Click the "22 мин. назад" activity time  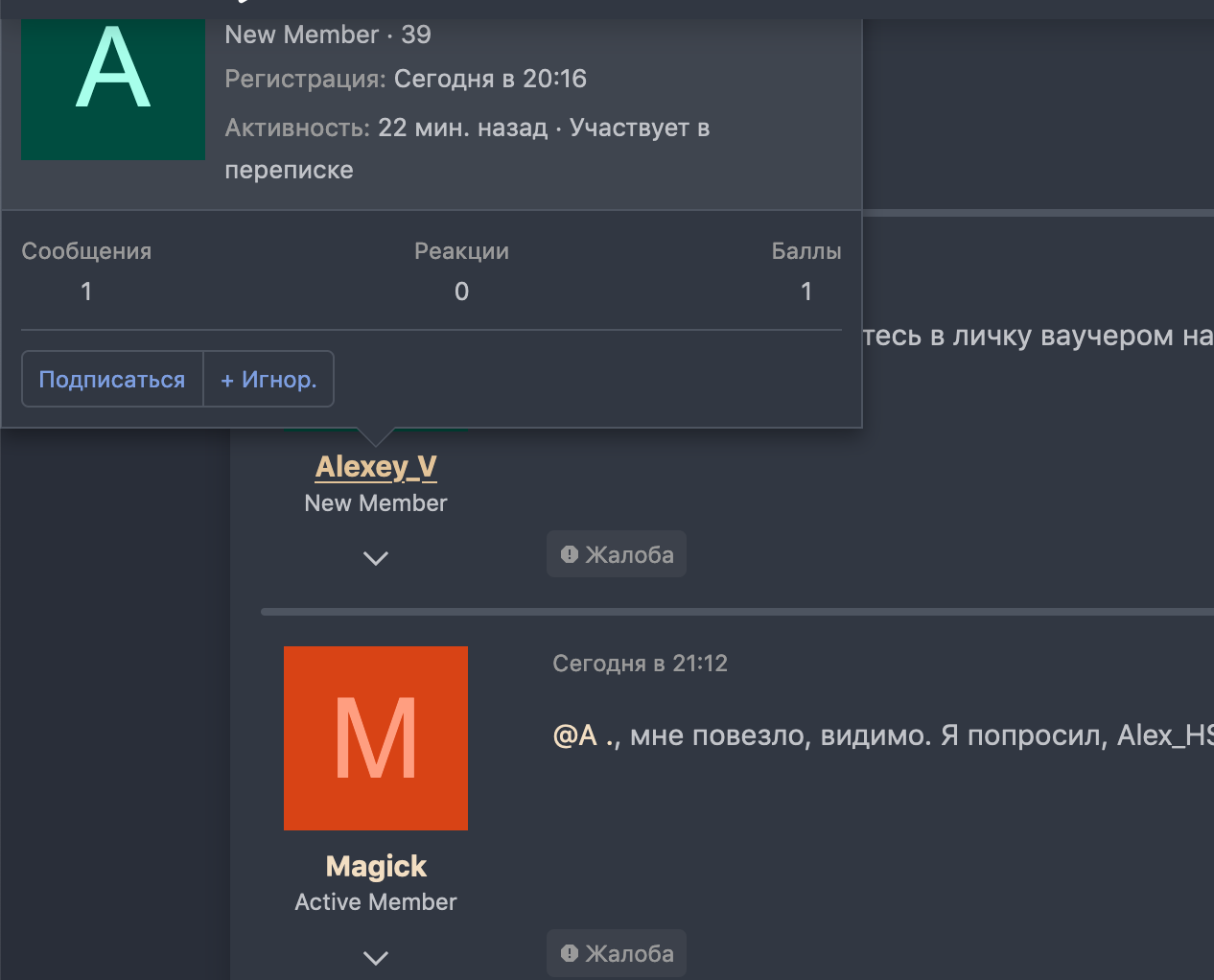pos(462,128)
